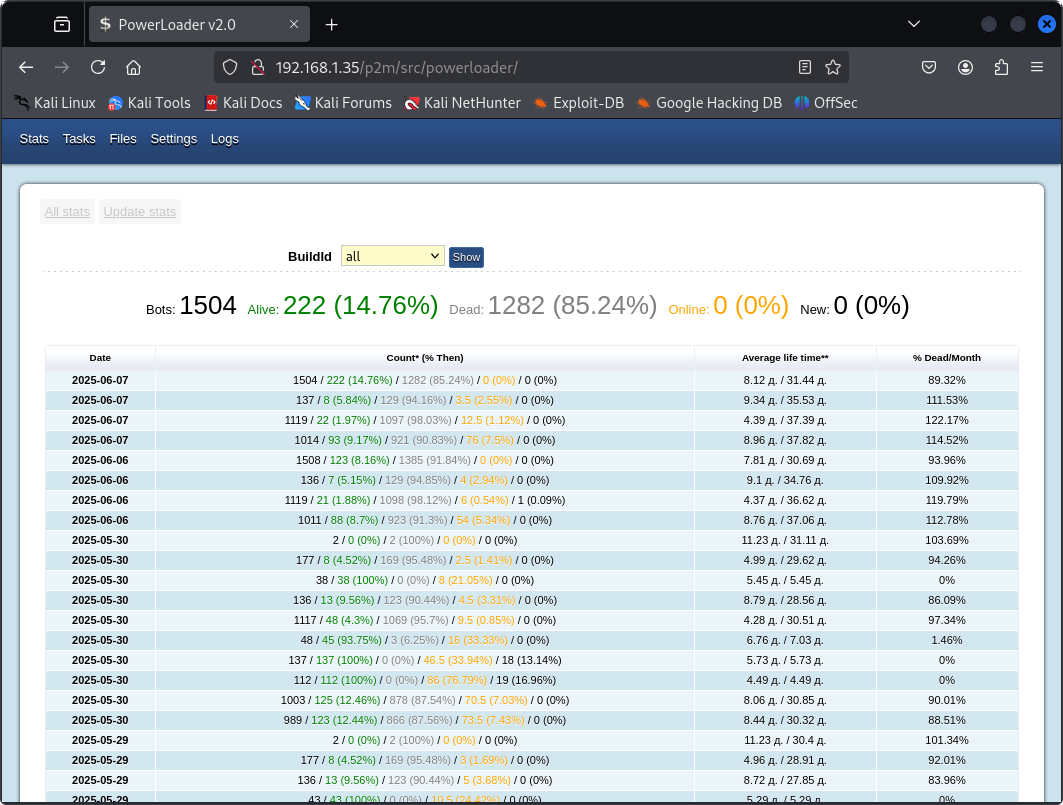The image size is (1063, 805).
Task: Click the Update stats button
Action: pyautogui.click(x=140, y=211)
